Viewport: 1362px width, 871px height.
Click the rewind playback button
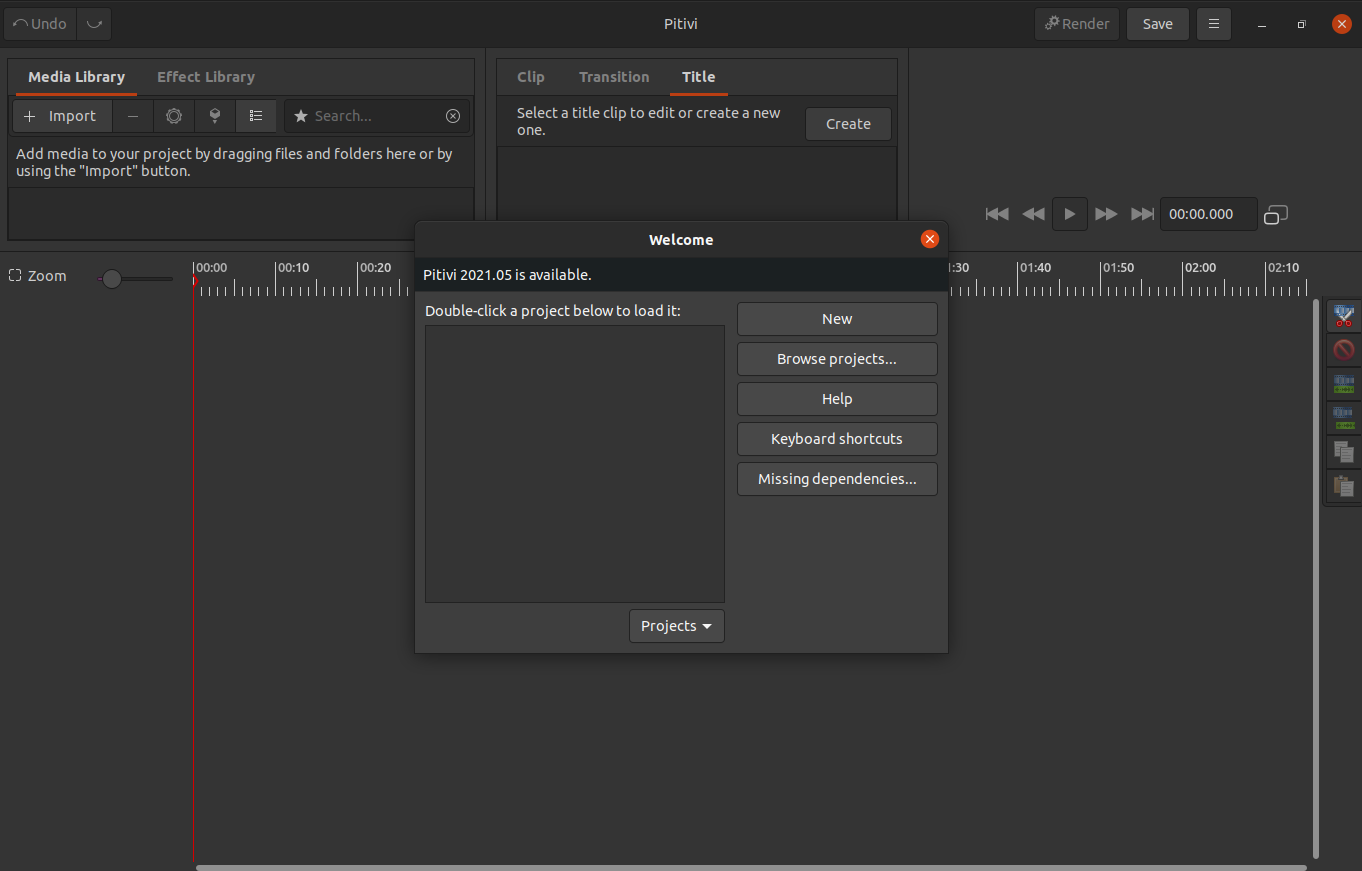(1033, 214)
